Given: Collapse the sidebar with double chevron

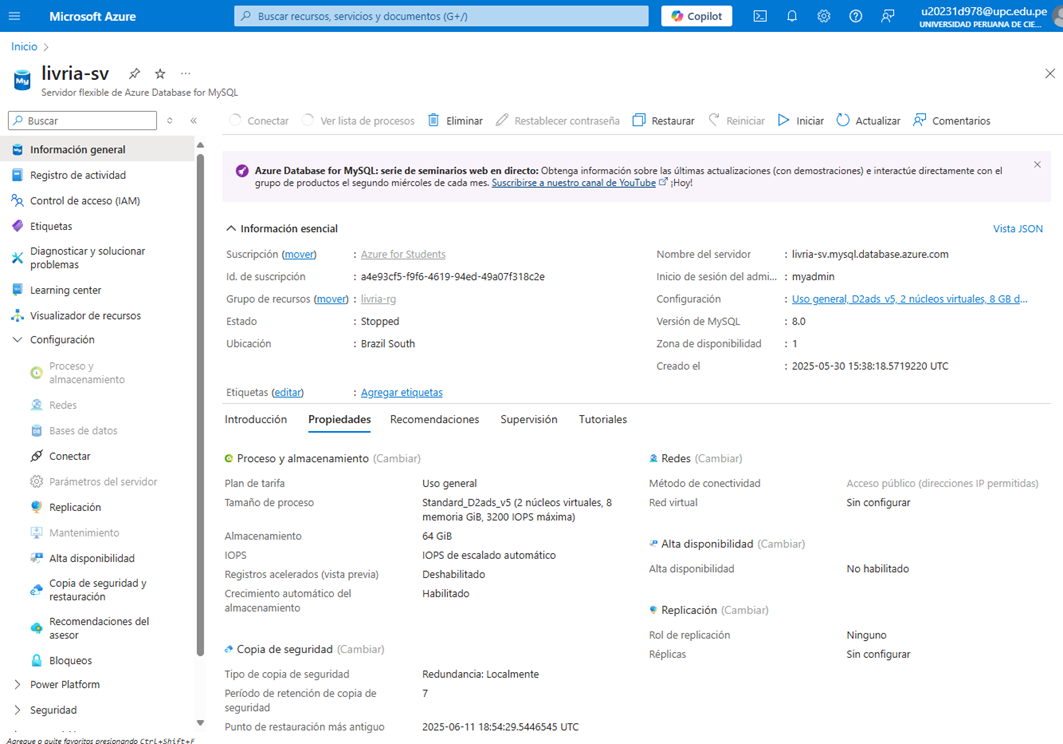Looking at the screenshot, I should point(193,121).
